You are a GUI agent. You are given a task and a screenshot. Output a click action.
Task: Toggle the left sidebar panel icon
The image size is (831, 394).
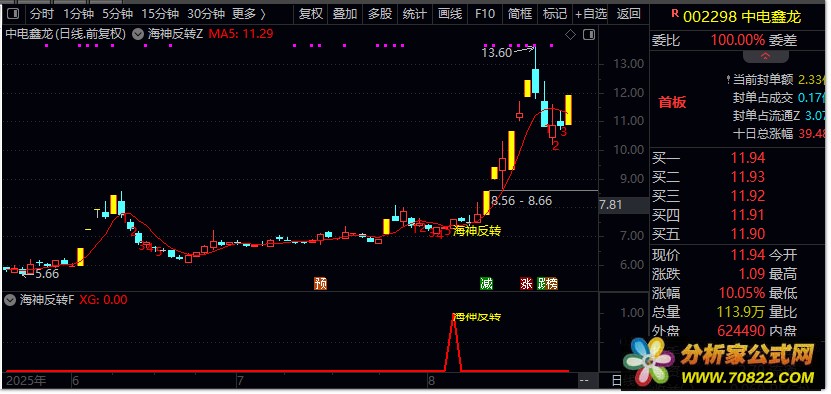[14, 13]
